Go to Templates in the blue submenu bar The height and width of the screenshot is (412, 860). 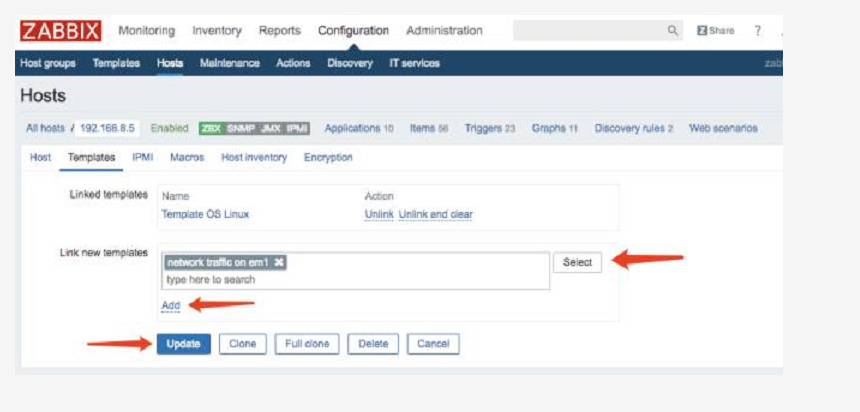tap(116, 63)
